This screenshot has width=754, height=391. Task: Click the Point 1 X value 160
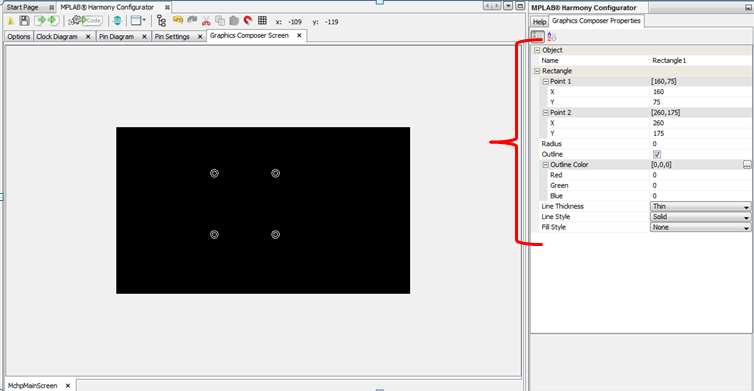[700, 92]
